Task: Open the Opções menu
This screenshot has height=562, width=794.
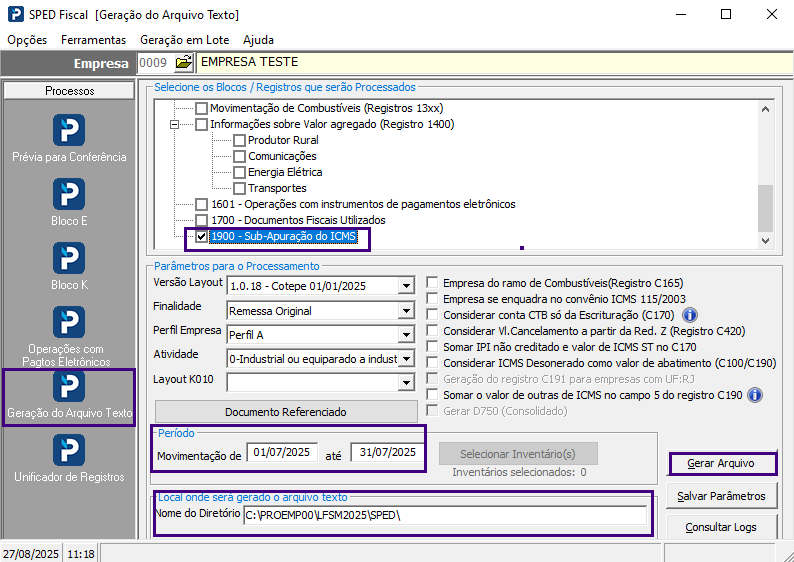Action: (27, 40)
